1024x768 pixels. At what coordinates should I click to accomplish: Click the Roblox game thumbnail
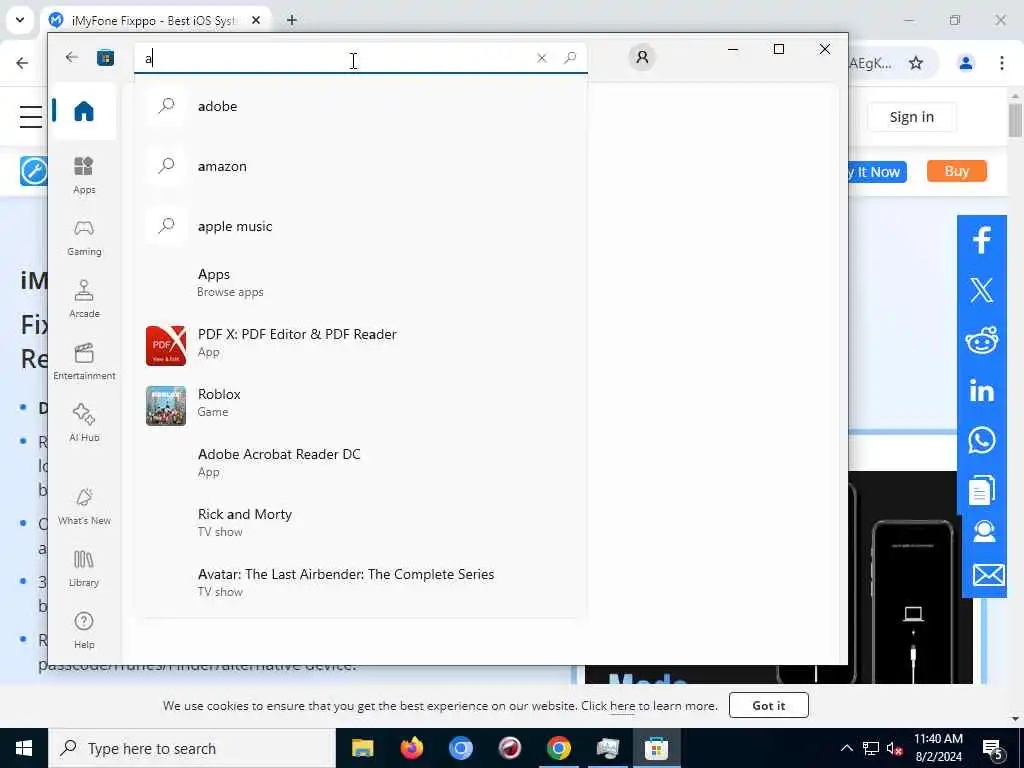[166, 406]
